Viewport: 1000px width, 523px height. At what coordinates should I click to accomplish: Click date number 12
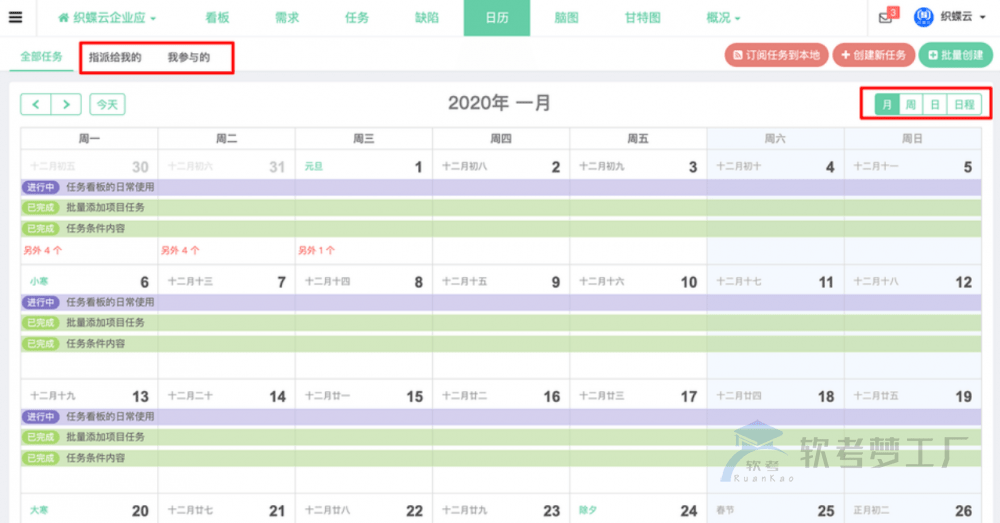(964, 282)
